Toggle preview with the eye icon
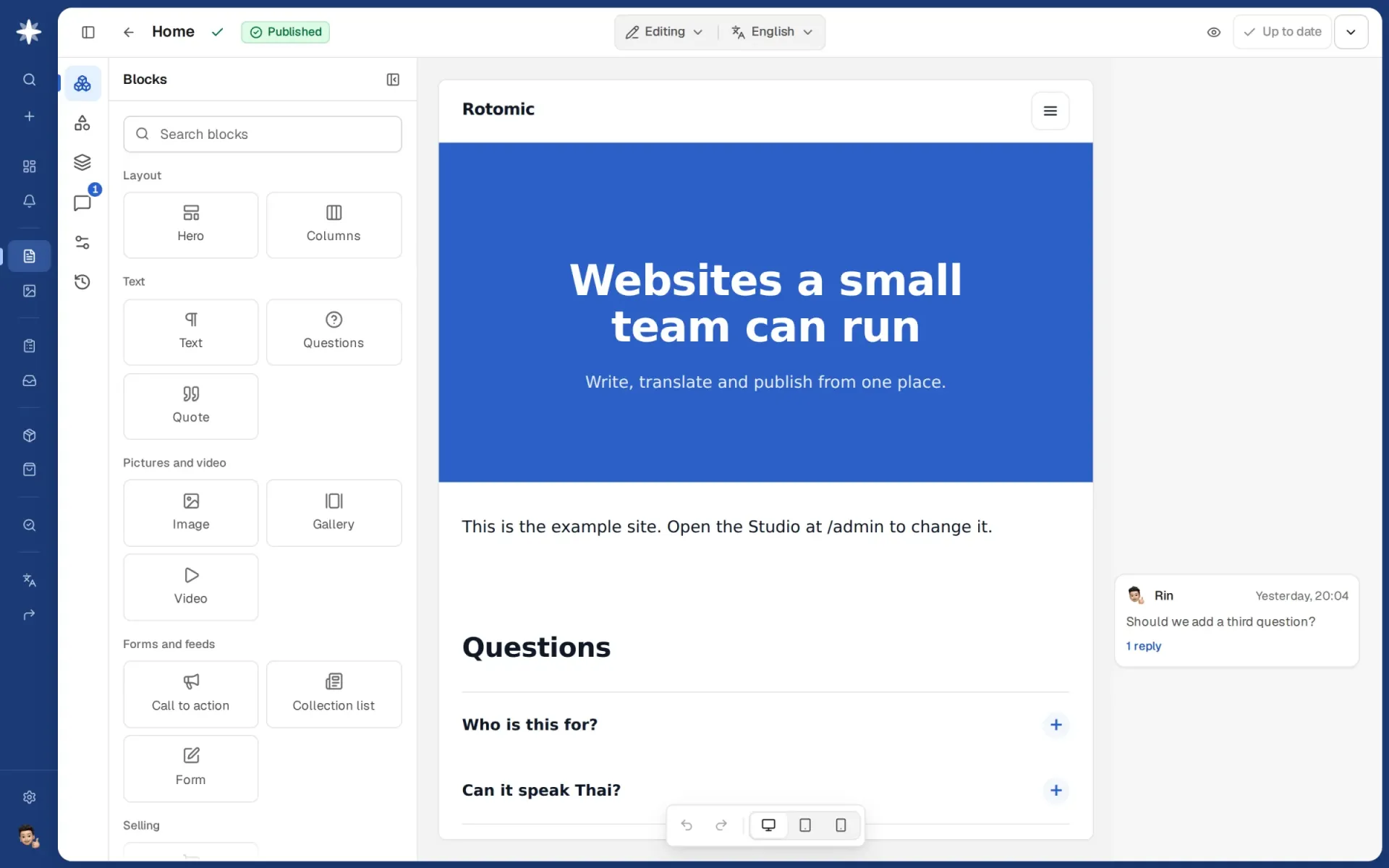Viewport: 1389px width, 868px height. [1214, 32]
